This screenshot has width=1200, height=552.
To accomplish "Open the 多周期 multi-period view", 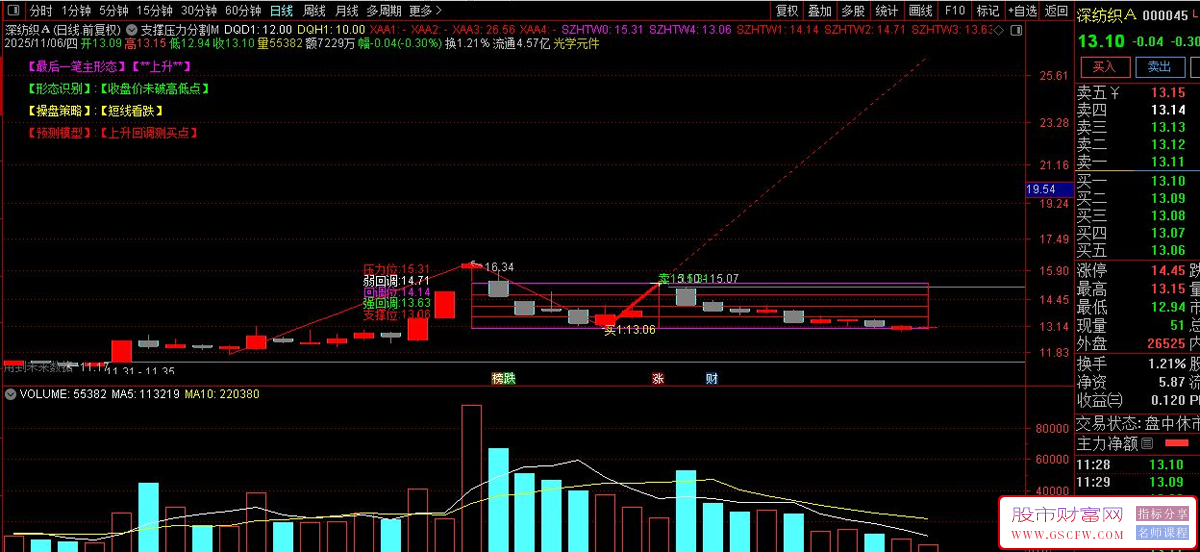I will click(384, 11).
